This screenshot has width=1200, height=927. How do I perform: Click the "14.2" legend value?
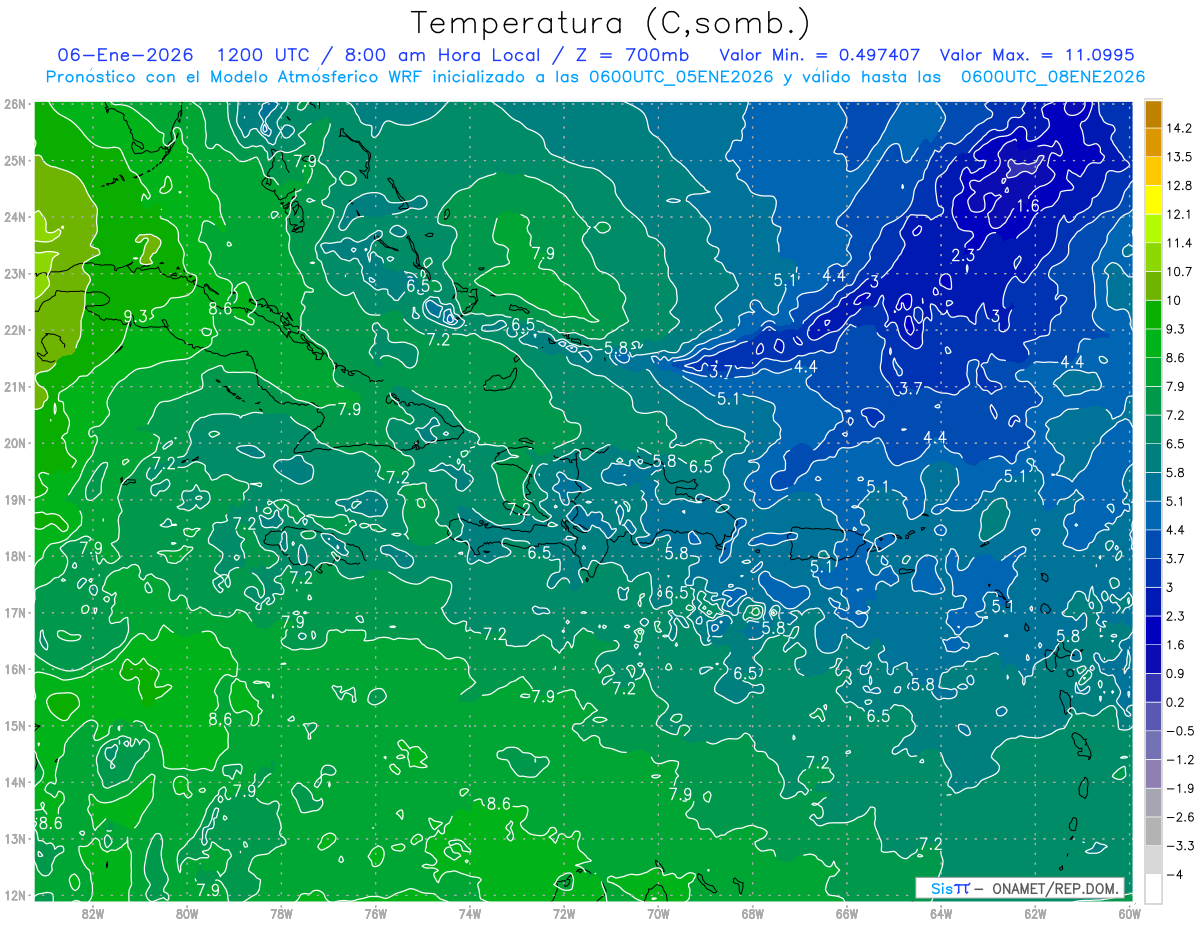(x=1178, y=128)
